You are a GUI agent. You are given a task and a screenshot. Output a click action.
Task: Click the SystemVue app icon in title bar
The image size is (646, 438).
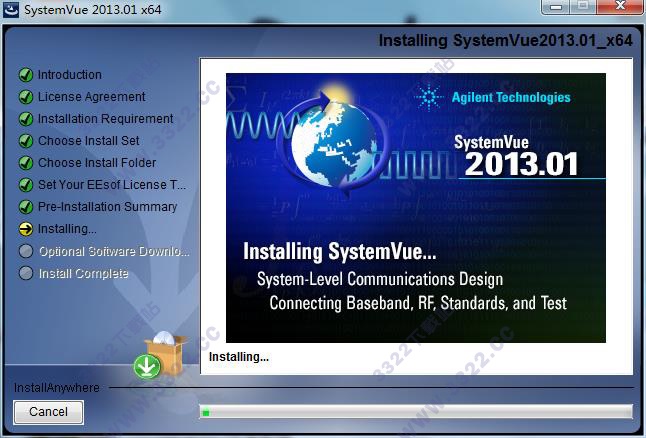[x=11, y=9]
